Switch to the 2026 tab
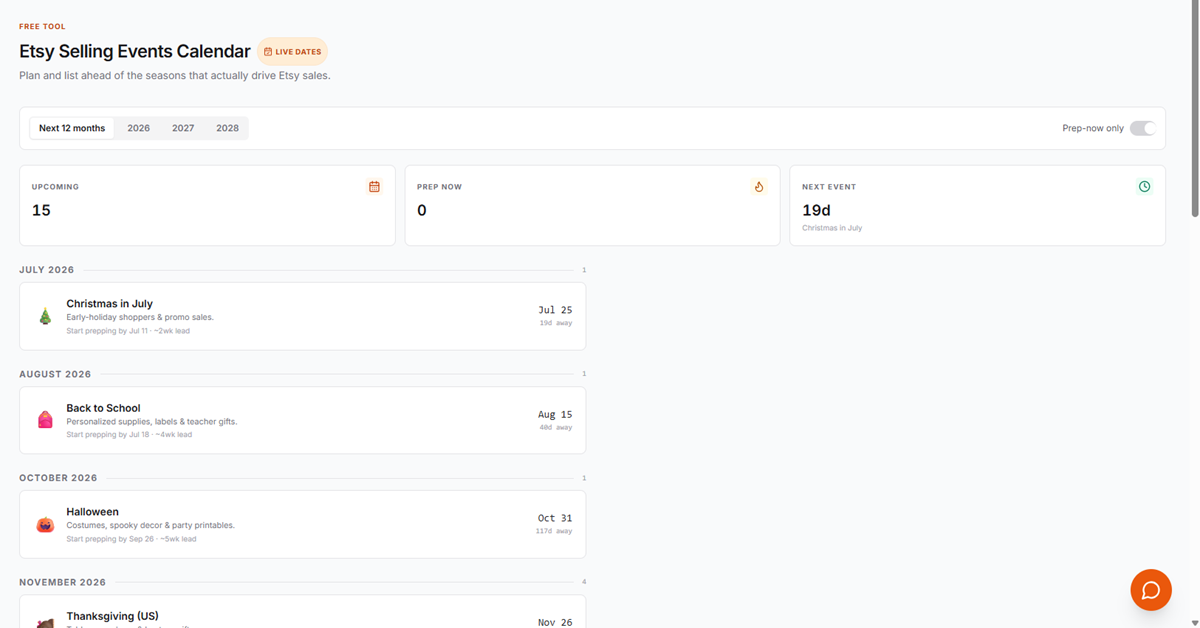 coord(139,128)
